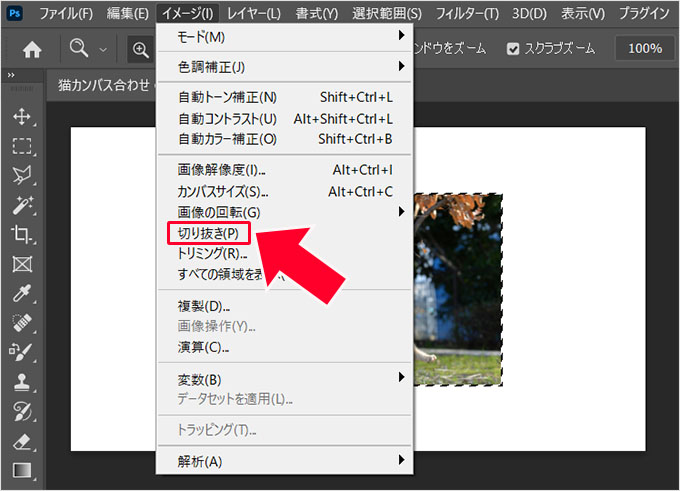Open the 3D(D) menu
This screenshot has width=680, height=491.
coord(530,14)
